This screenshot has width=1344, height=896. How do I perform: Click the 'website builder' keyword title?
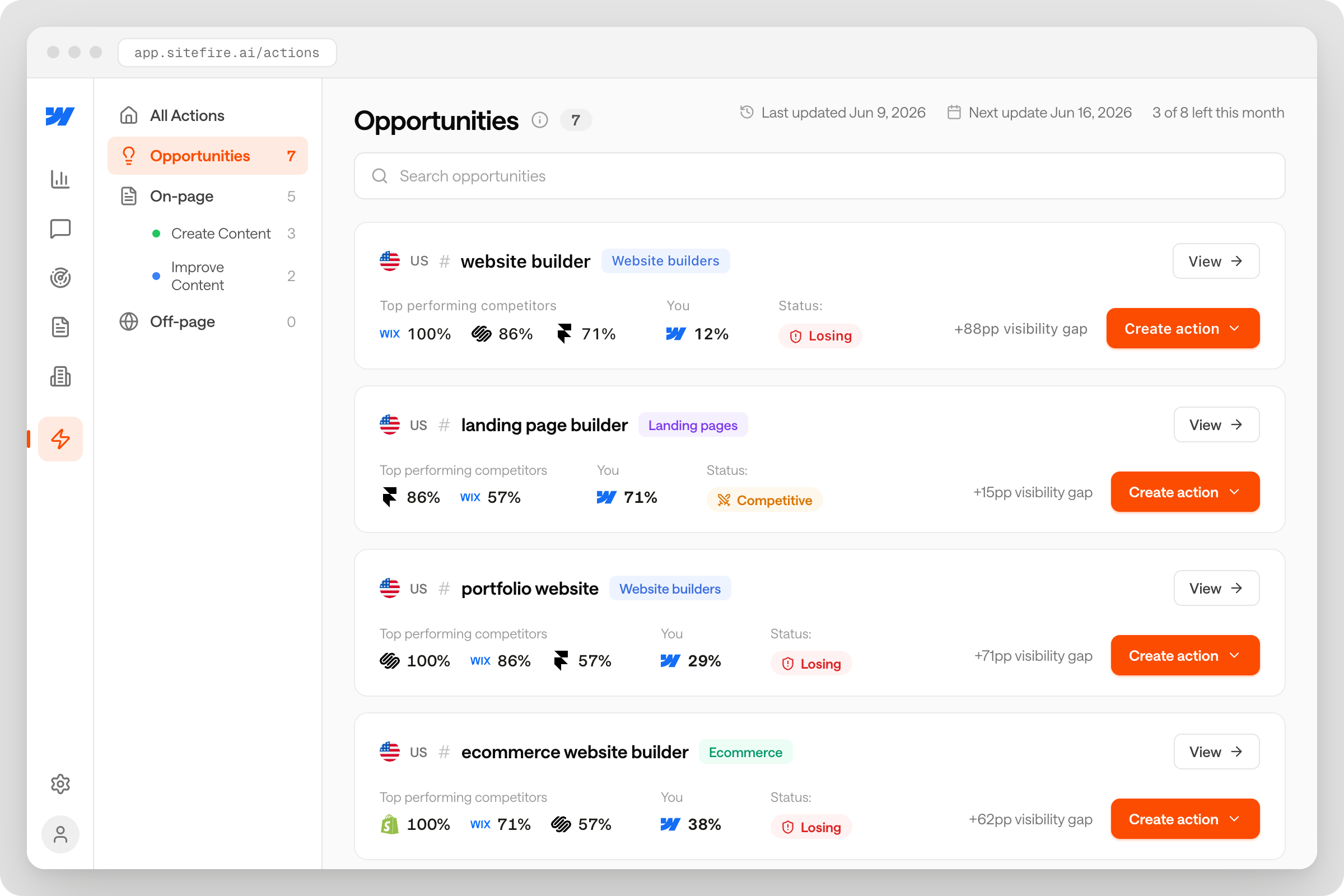[525, 261]
